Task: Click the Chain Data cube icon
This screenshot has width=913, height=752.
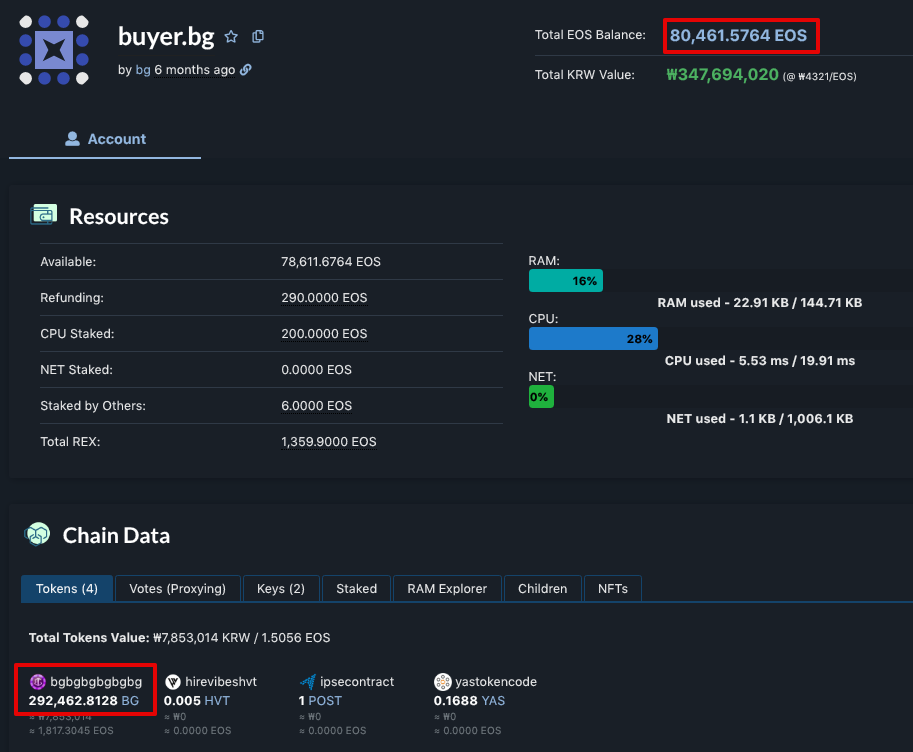Action: (38, 534)
